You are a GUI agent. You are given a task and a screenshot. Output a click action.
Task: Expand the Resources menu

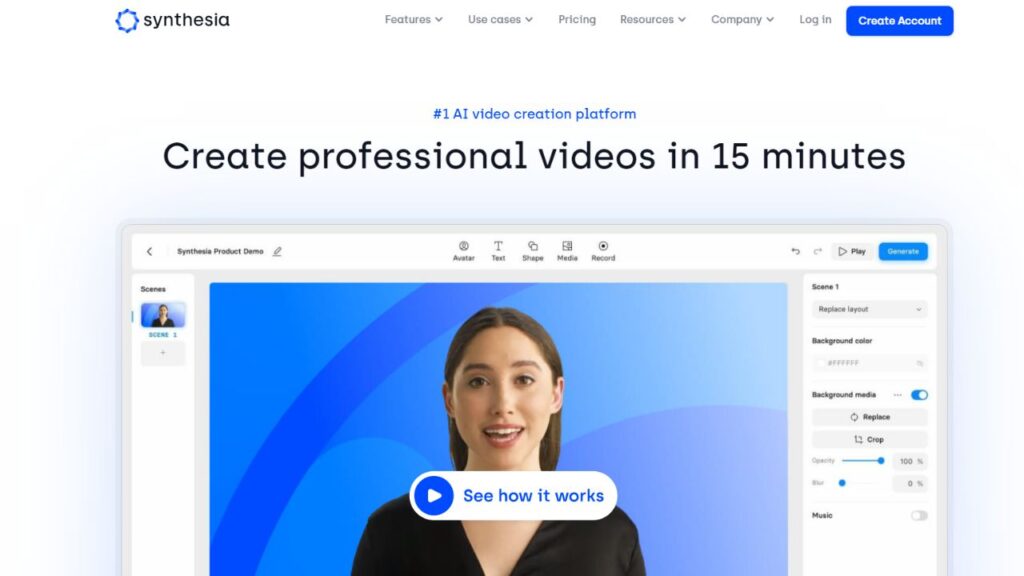tap(653, 20)
